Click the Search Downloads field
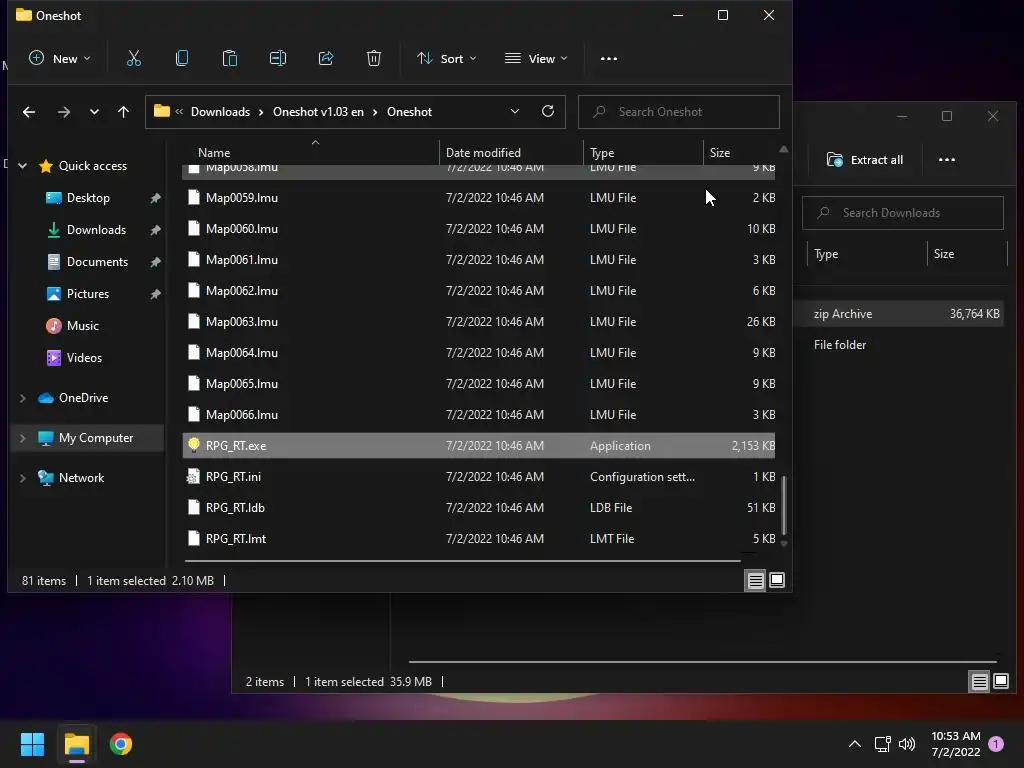The image size is (1024, 768). coord(903,213)
